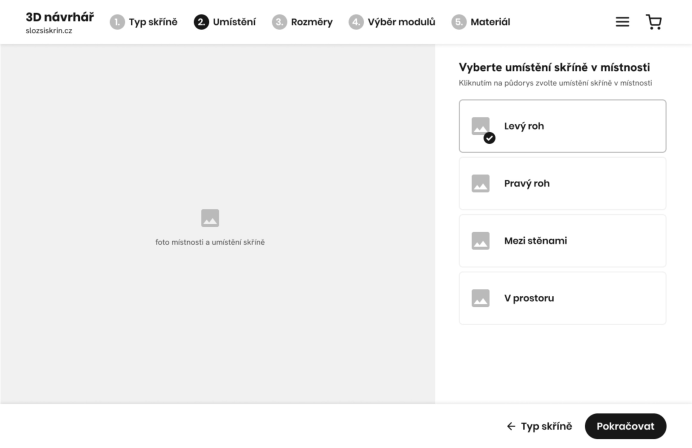Open the shopping cart icon
This screenshot has height=448, width=692.
coord(654,22)
